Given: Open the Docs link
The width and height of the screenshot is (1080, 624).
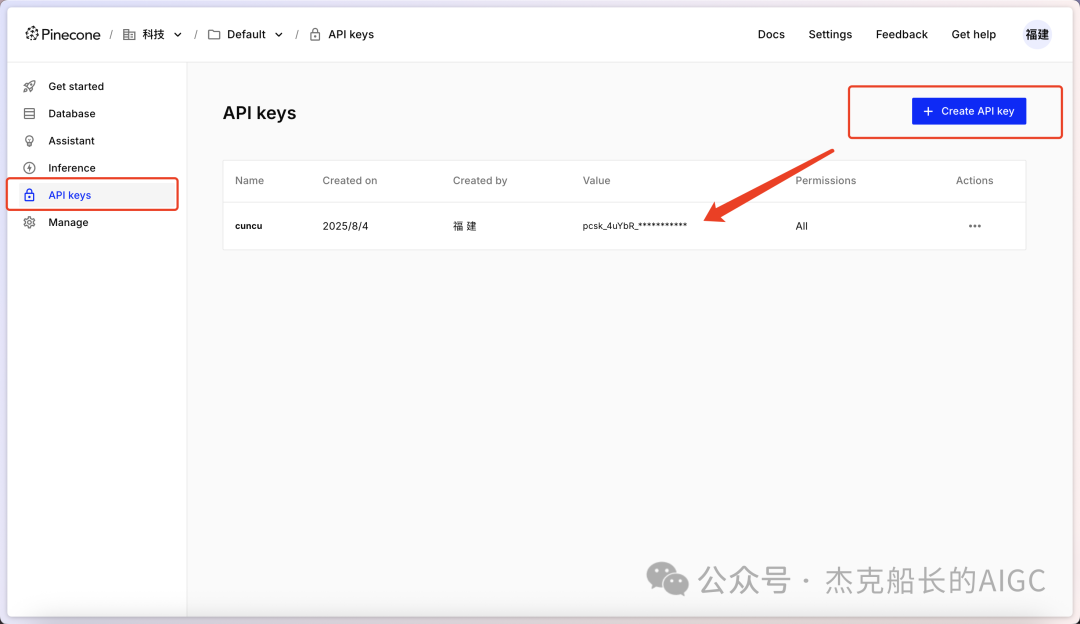Looking at the screenshot, I should [x=771, y=34].
